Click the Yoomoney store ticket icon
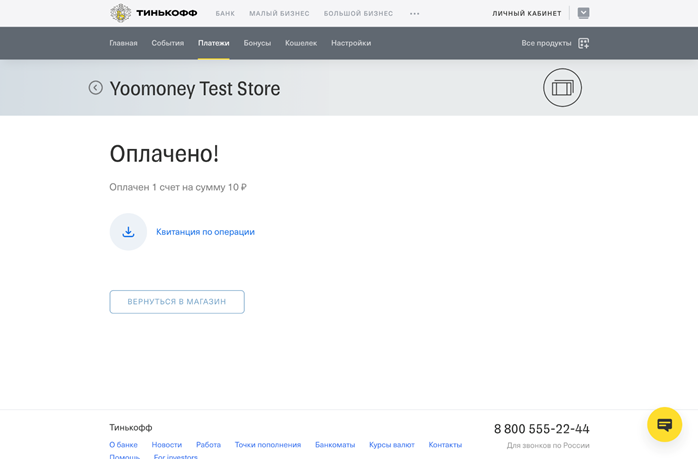The image size is (698, 459). point(562,88)
